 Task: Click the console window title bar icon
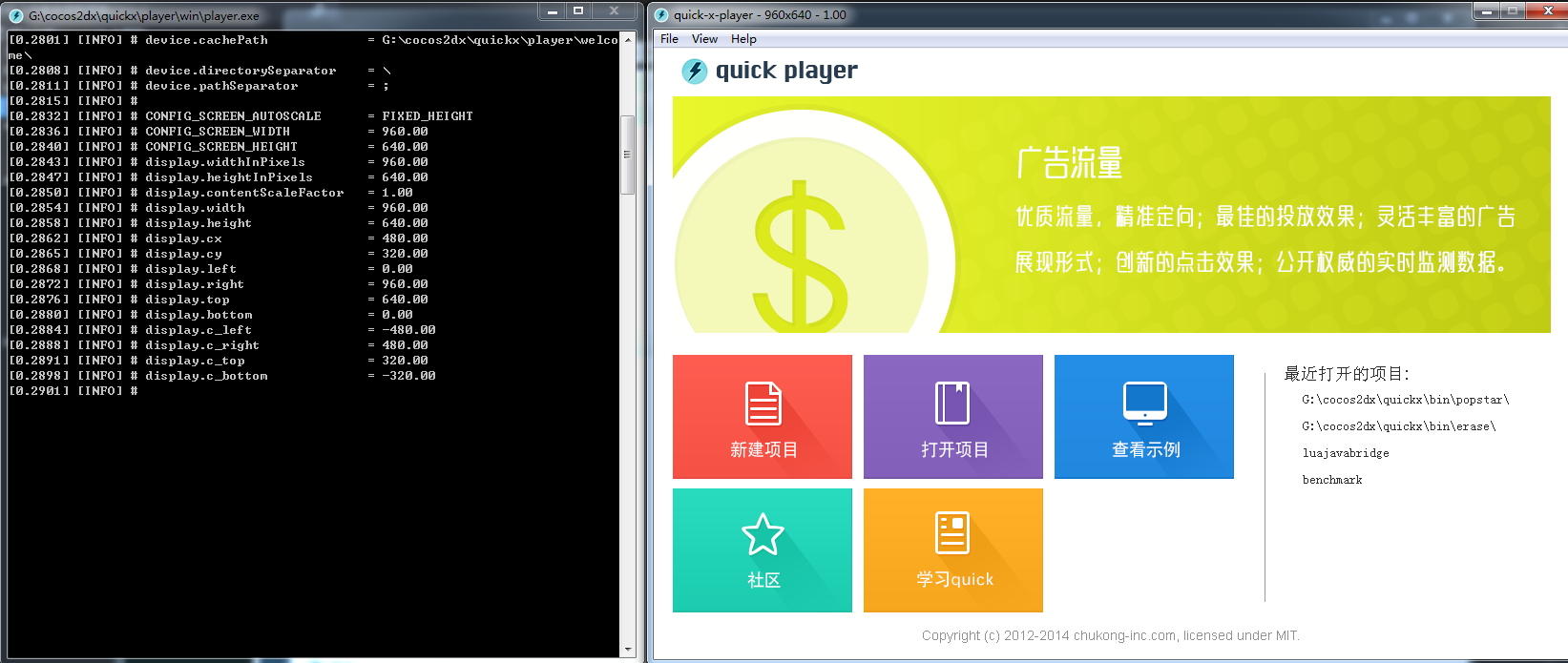tap(15, 15)
